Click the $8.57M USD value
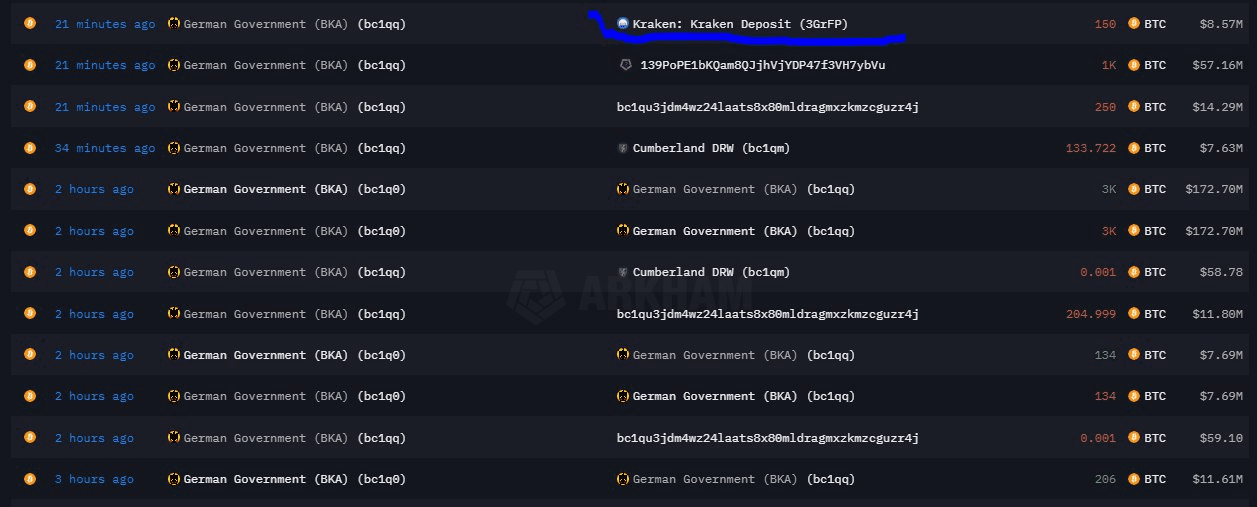The height and width of the screenshot is (507, 1257). coord(1220,23)
